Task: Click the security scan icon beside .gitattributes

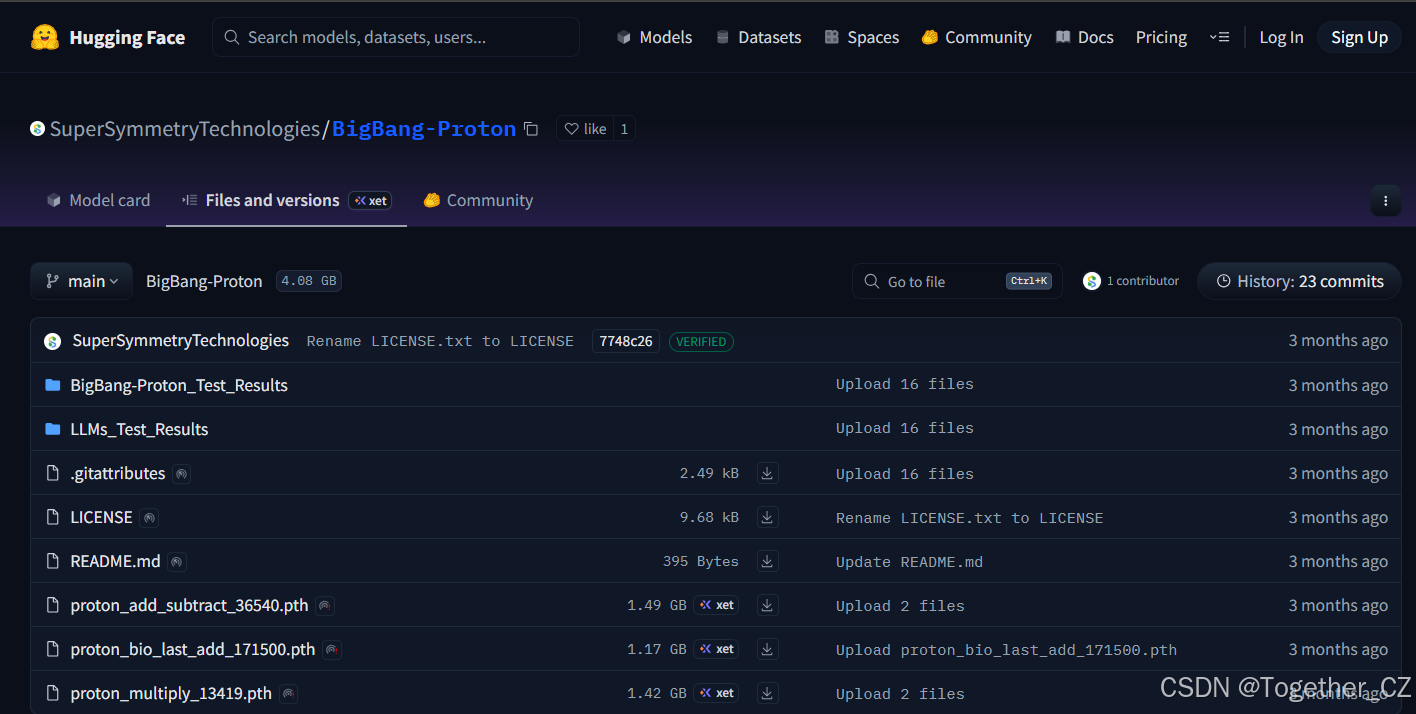Action: [181, 474]
